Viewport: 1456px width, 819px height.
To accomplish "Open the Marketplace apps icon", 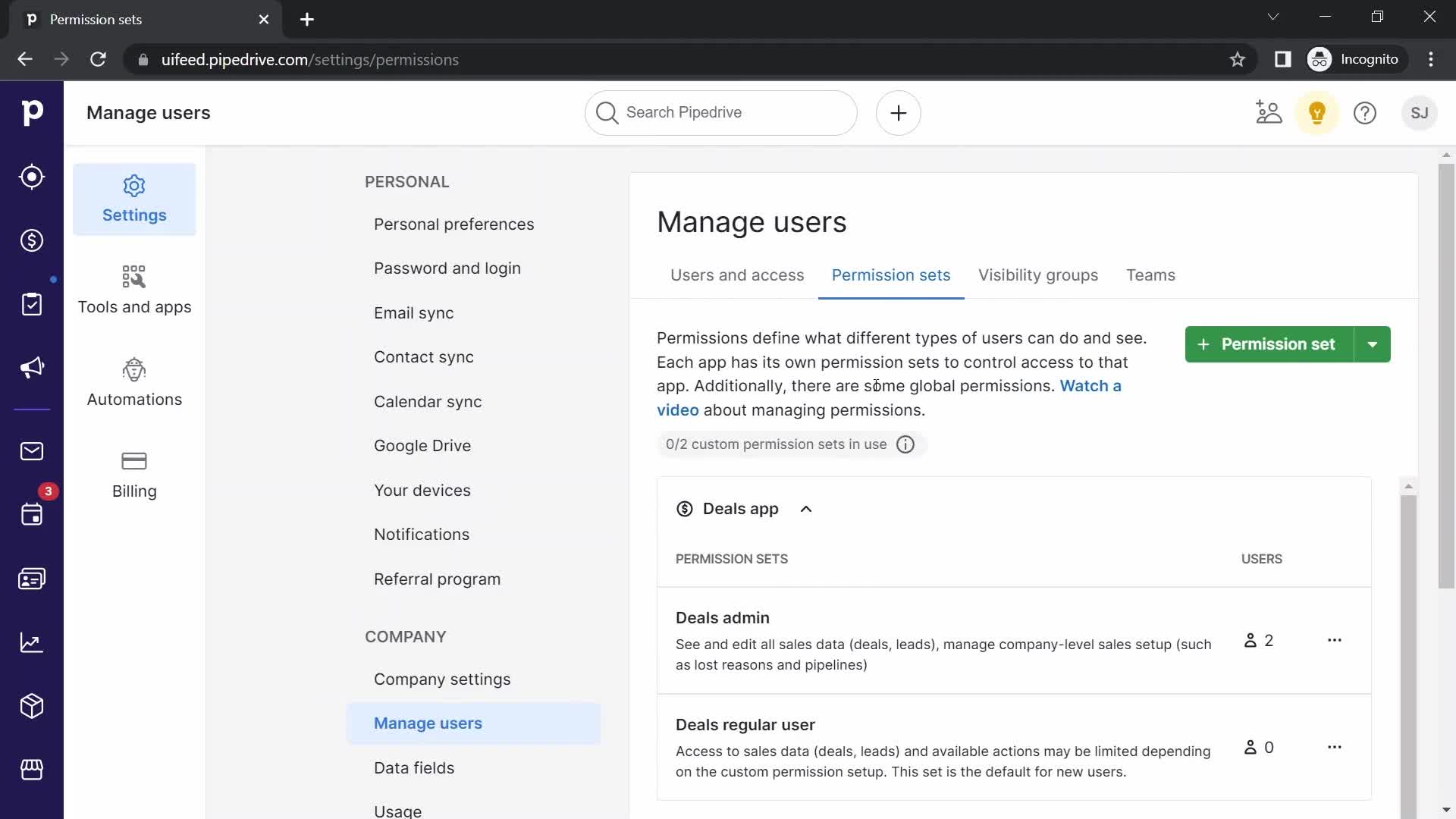I will pos(32,770).
